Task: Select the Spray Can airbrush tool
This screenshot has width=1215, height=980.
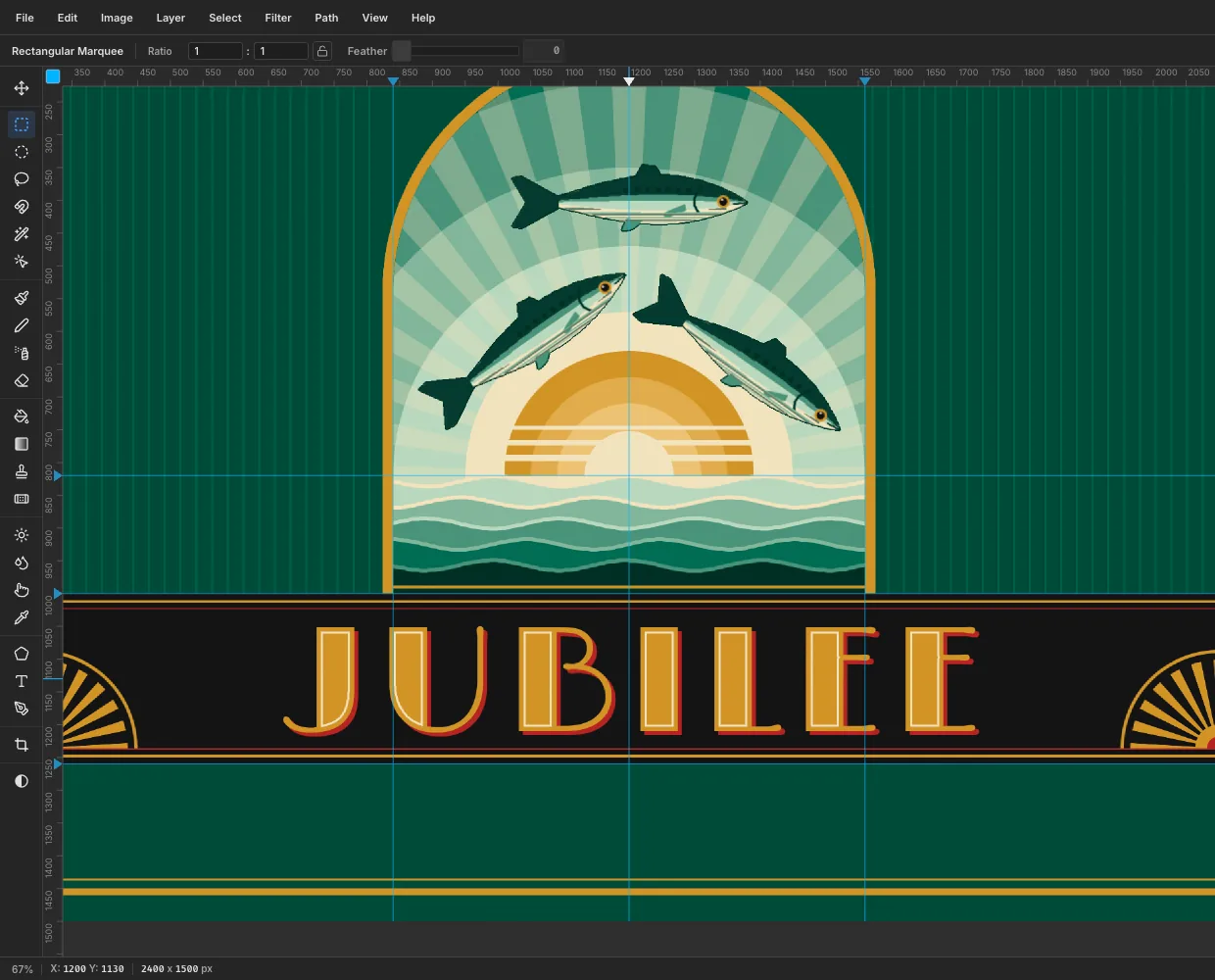Action: 22,353
